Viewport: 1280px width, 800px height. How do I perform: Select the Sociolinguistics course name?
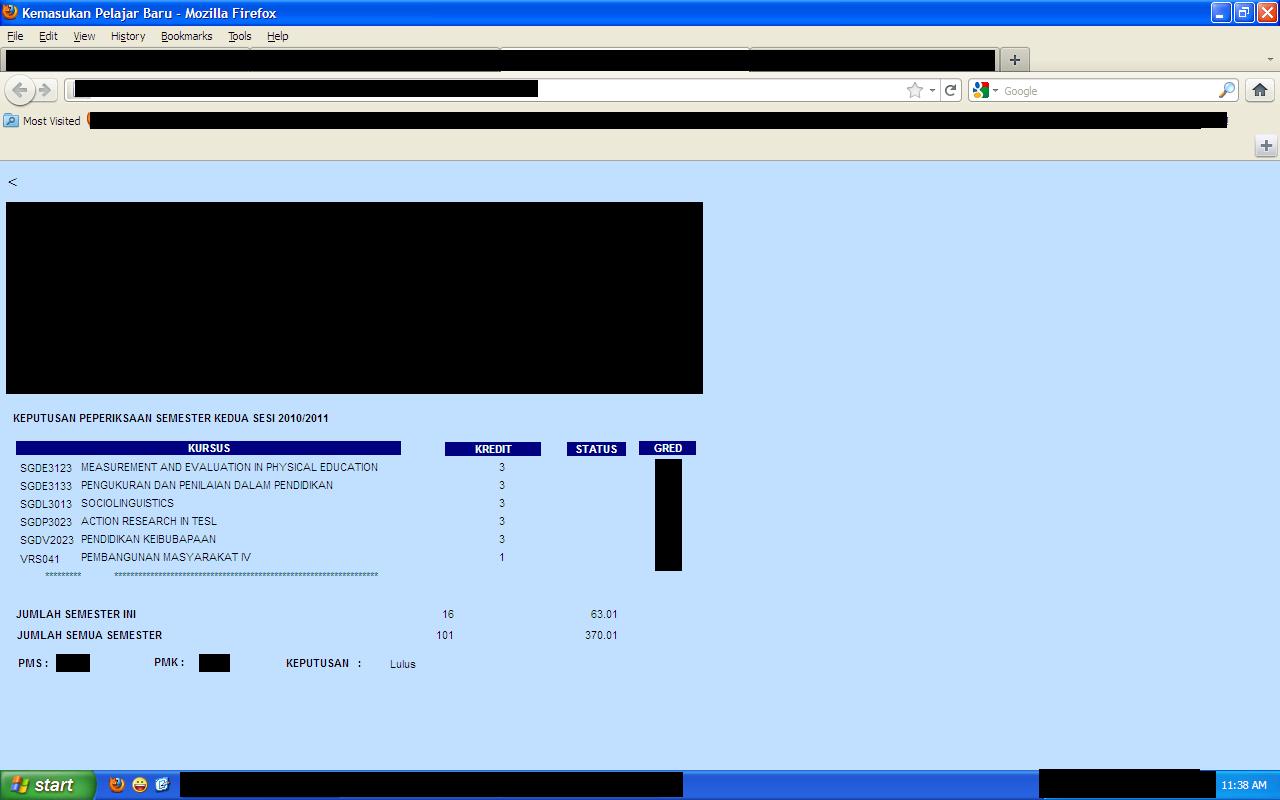pos(127,503)
